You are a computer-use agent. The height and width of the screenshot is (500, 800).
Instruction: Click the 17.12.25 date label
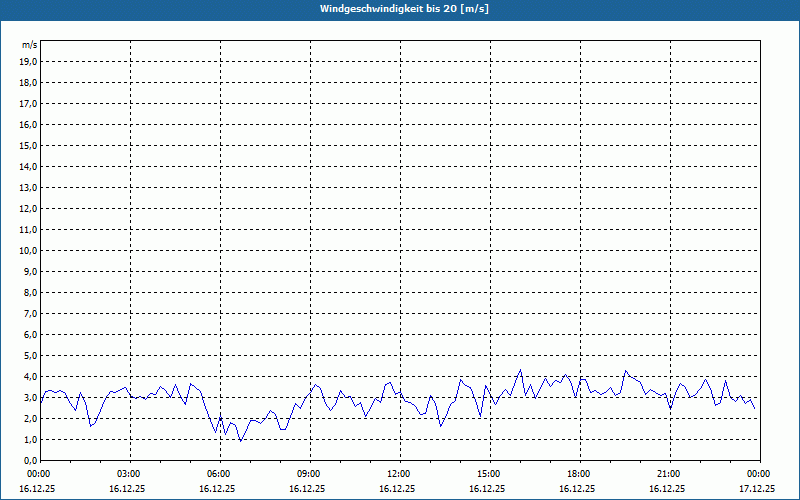click(757, 489)
